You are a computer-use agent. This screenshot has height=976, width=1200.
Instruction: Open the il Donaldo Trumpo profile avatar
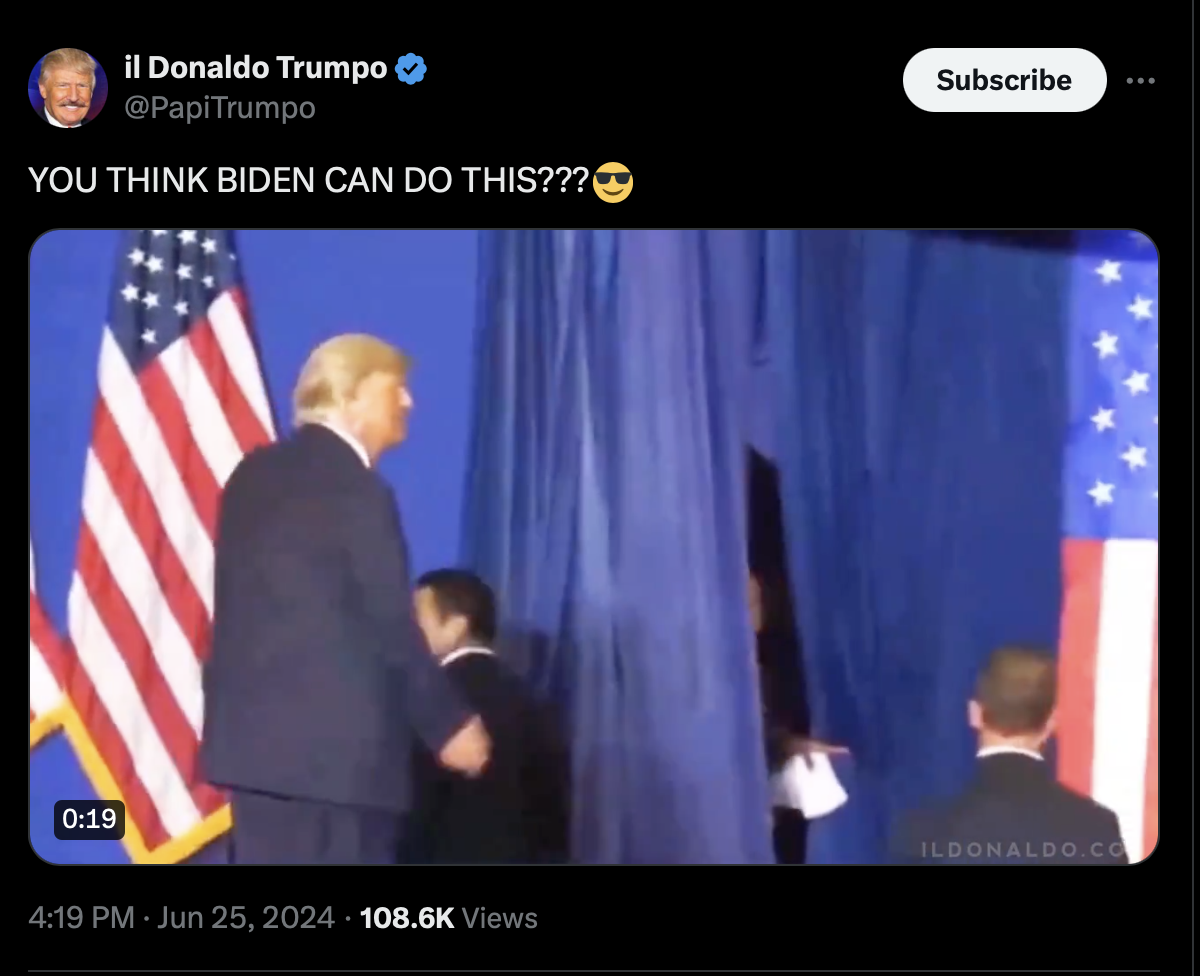(68, 88)
